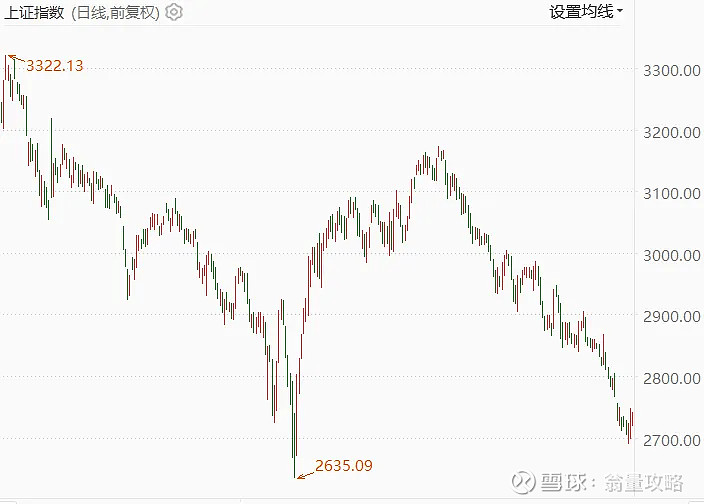Screen dimensions: 704x504
Task: Select the rightmost latest candlestick bar
Action: click(632, 417)
